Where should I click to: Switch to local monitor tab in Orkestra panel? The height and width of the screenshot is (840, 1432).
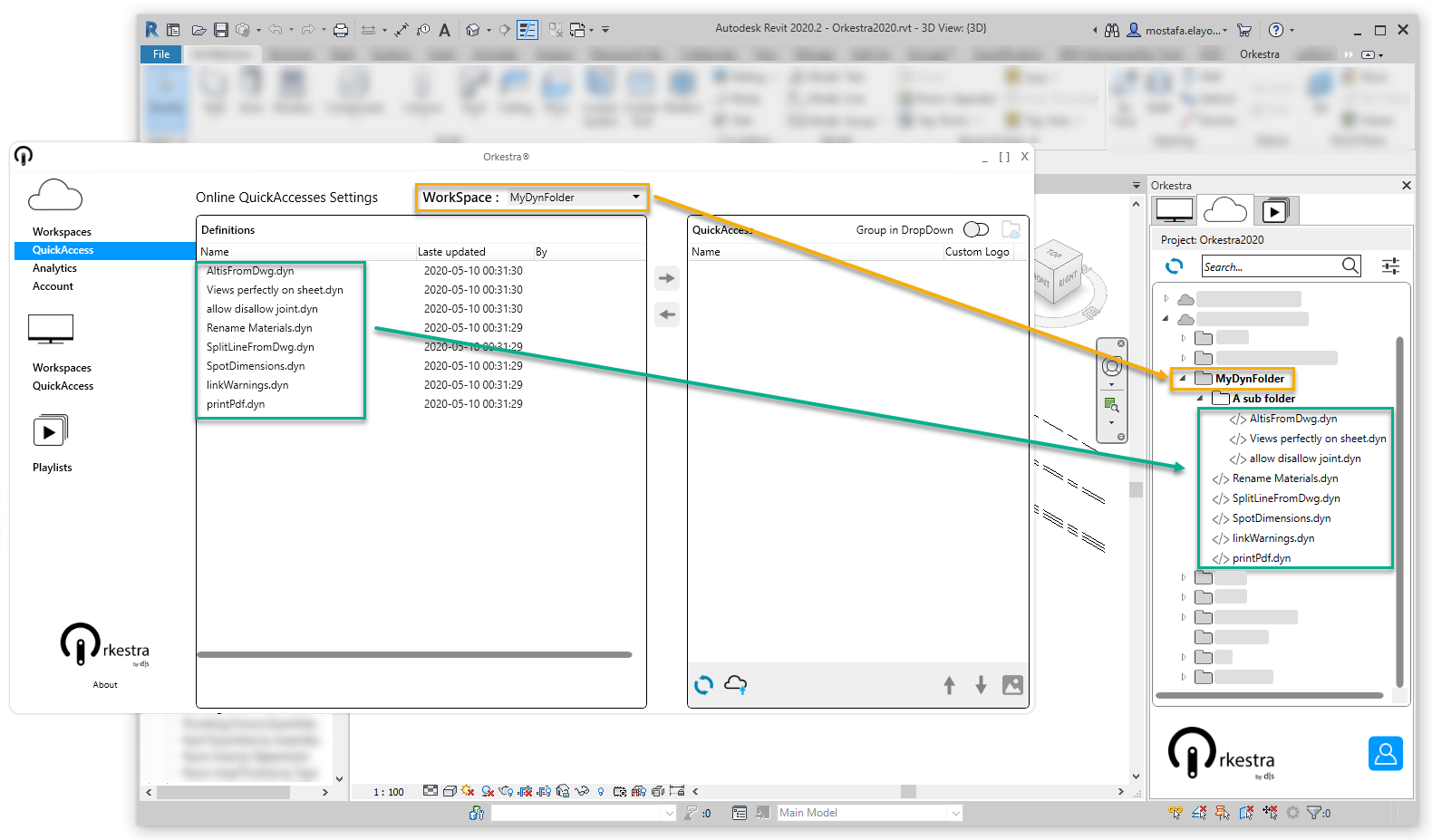coord(1175,210)
